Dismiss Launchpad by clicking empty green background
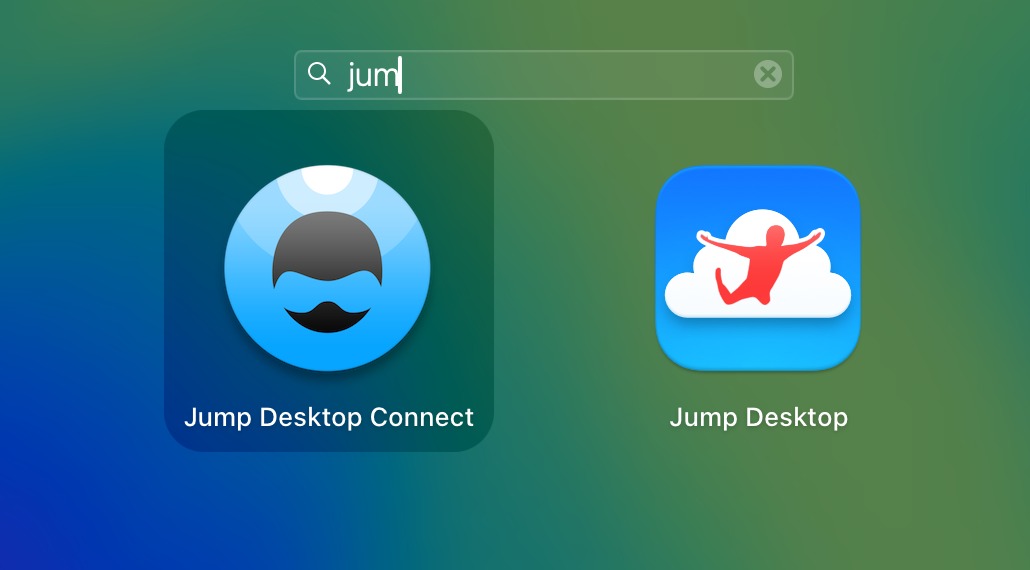Screen dimensions: 1030x570 (920, 480)
